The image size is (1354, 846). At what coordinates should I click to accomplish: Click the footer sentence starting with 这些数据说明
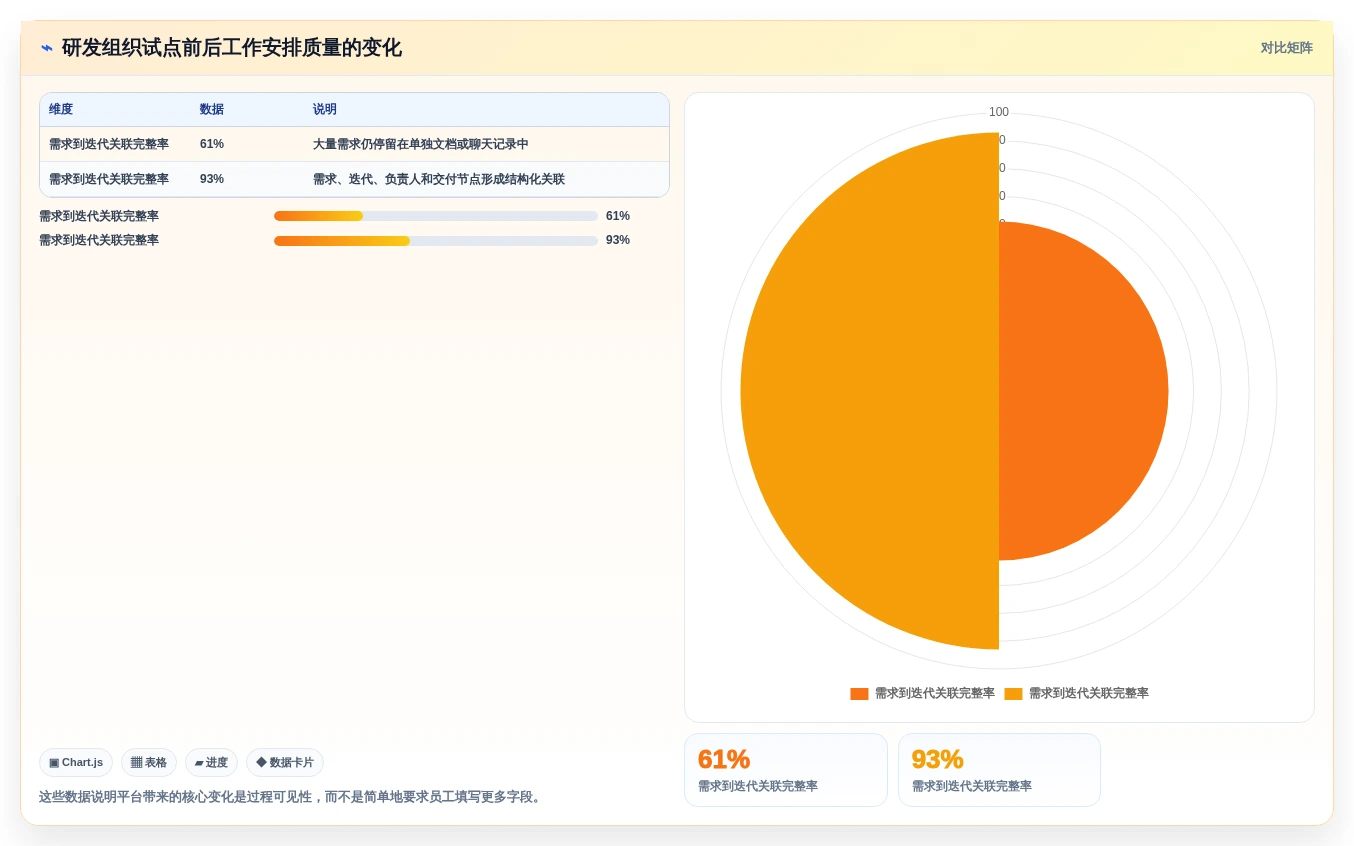coord(291,797)
